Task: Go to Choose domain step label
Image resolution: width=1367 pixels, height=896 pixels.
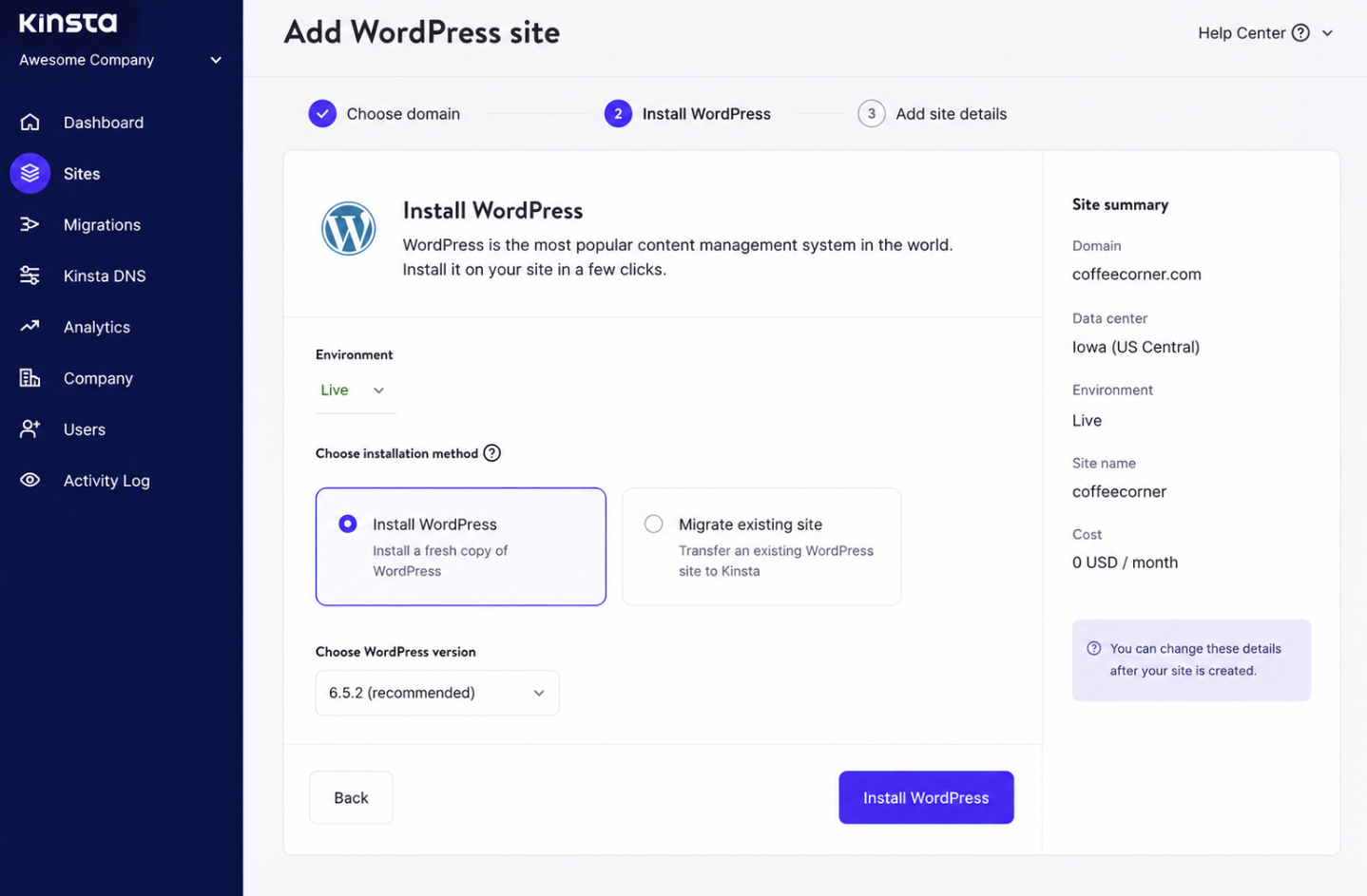Action: pyautogui.click(x=403, y=114)
